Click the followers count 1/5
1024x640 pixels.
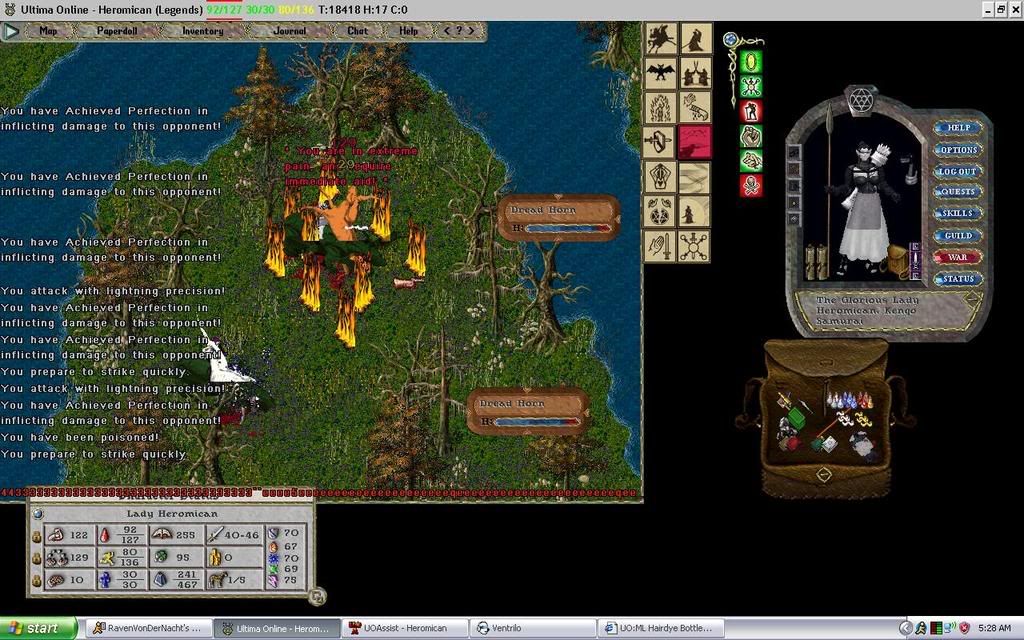[236, 579]
